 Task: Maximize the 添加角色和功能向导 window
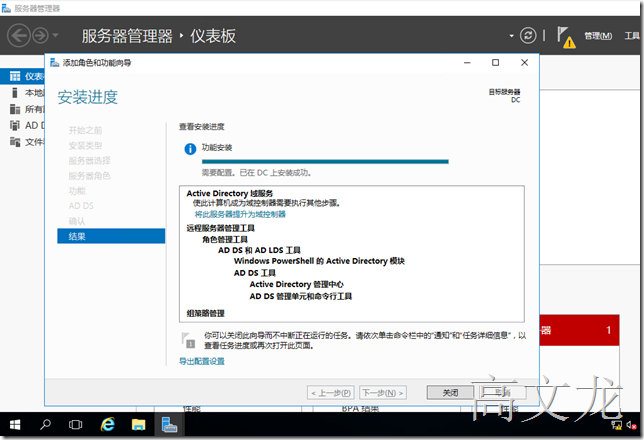495,62
